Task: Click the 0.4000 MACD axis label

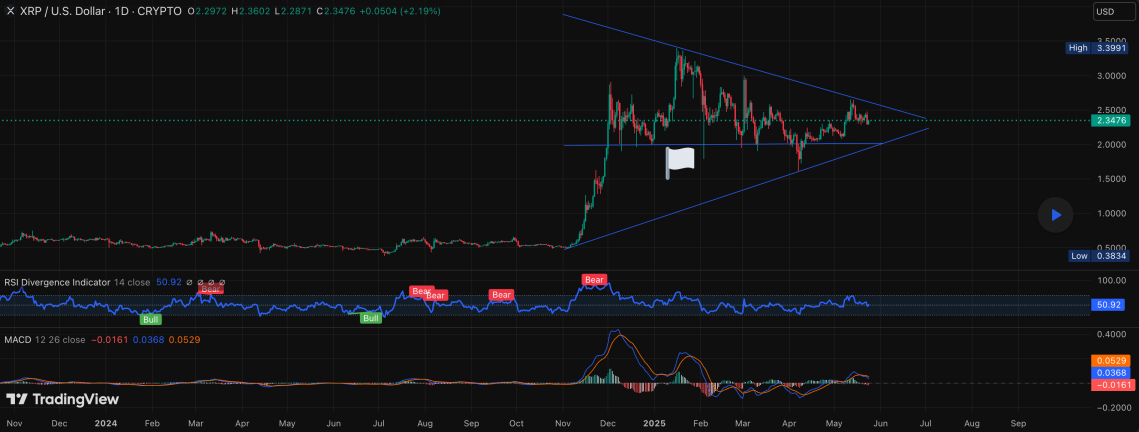Action: tap(1111, 335)
